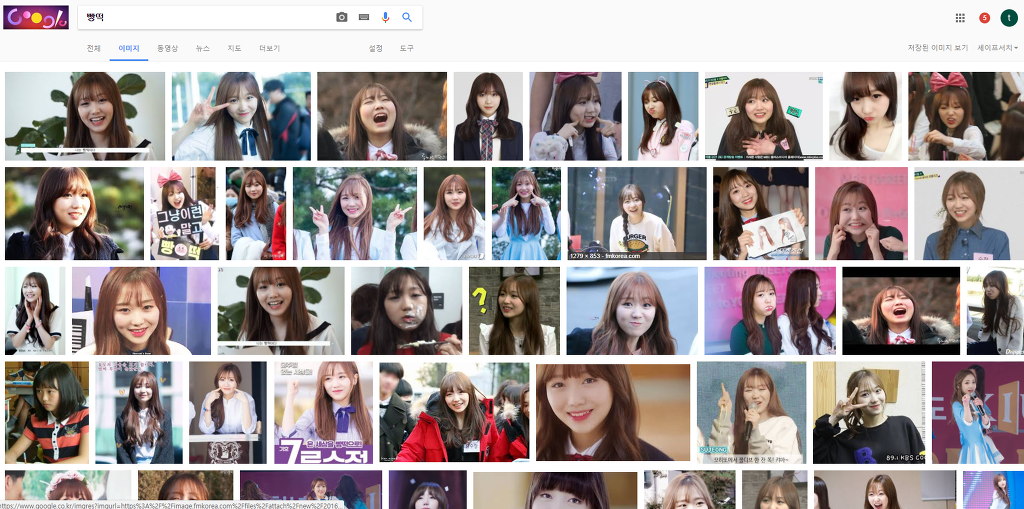Open thumbnail with two people against pink backdrop
Image resolution: width=1024 pixels, height=509 pixels.
770,311
